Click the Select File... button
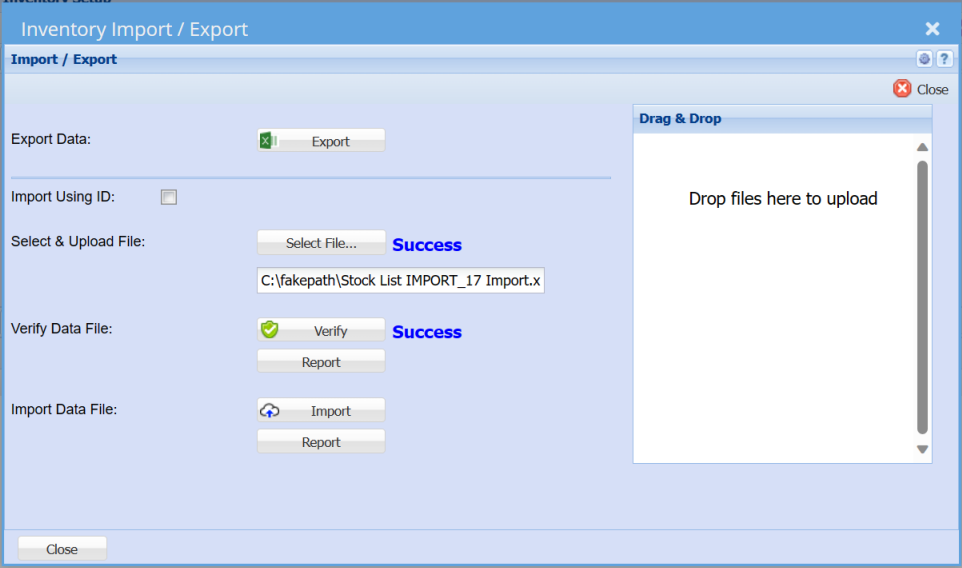Image resolution: width=962 pixels, height=568 pixels. (321, 243)
